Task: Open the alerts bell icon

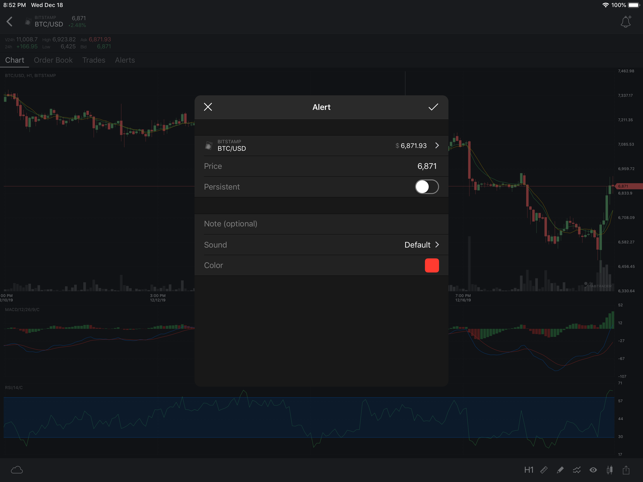Action: coord(626,22)
